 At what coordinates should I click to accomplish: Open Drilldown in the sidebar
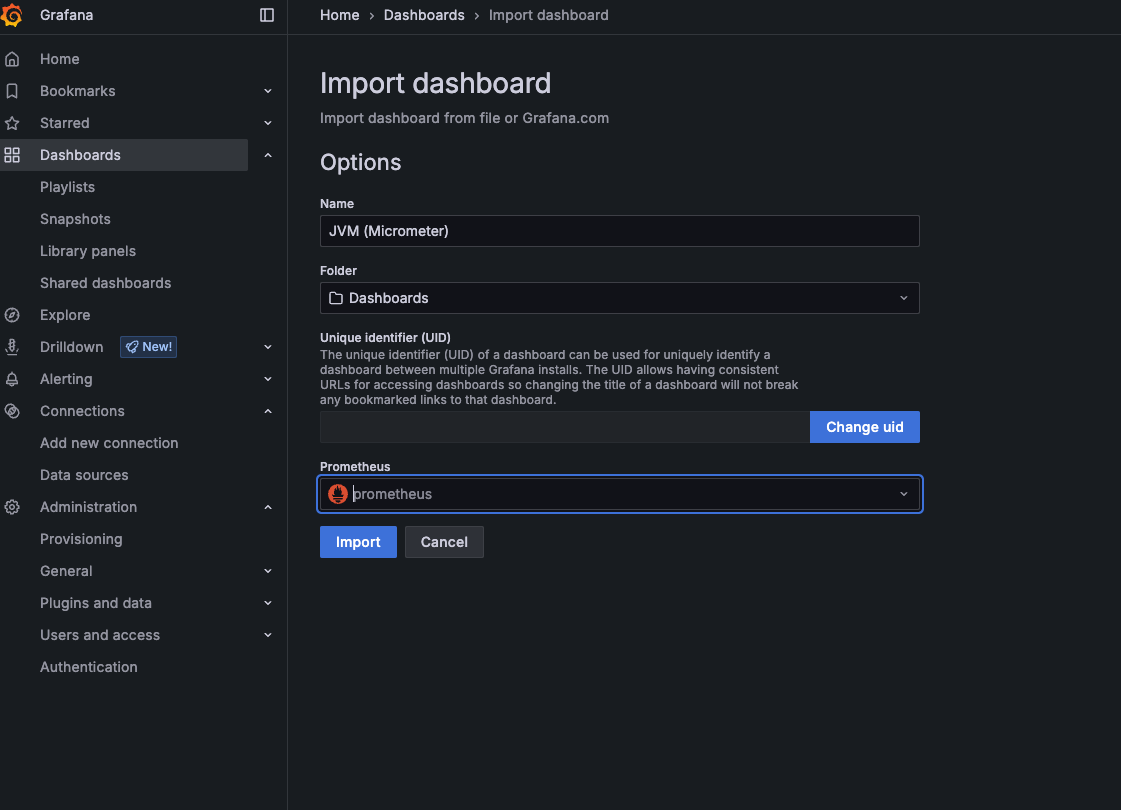pyautogui.click(x=71, y=347)
